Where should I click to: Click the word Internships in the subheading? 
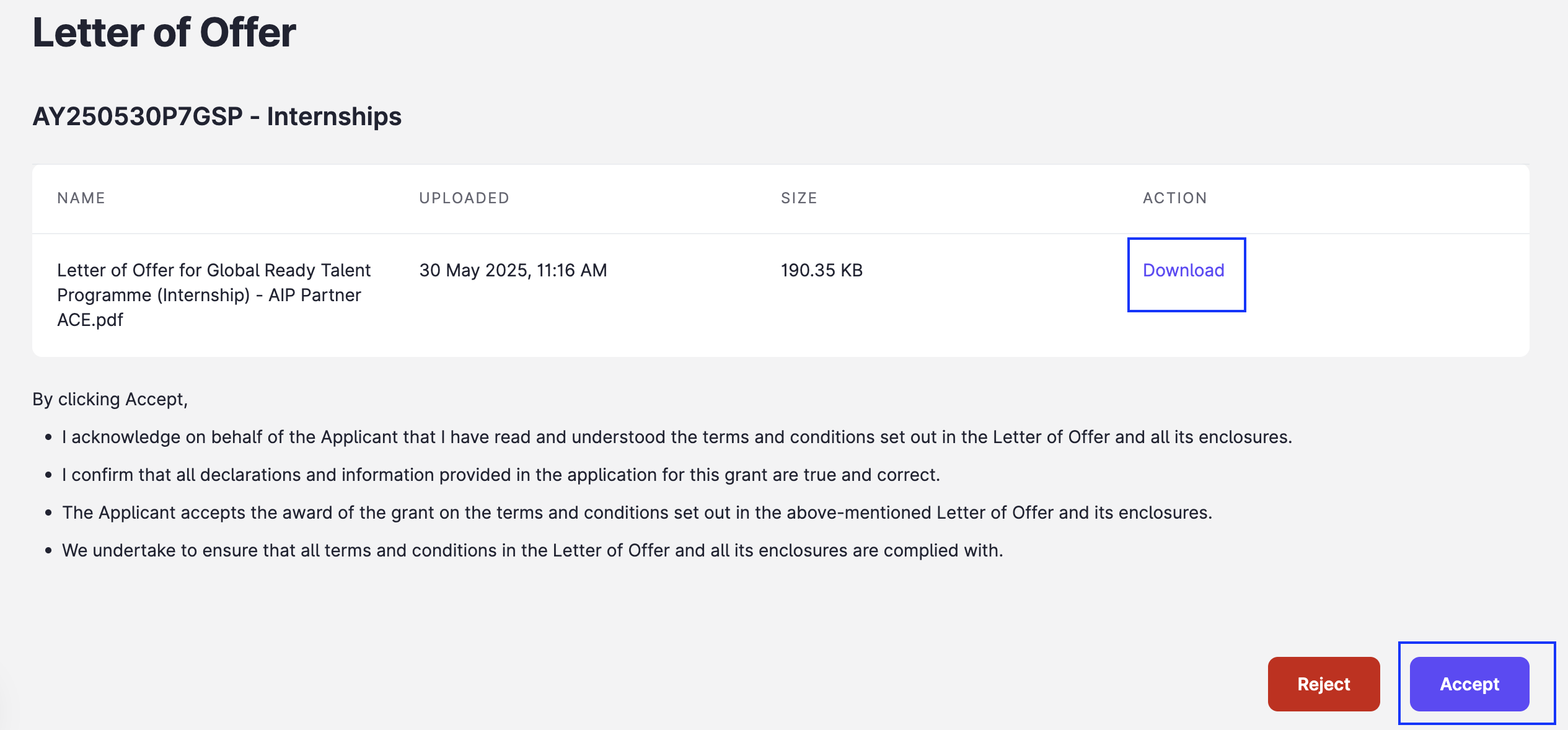click(x=334, y=117)
